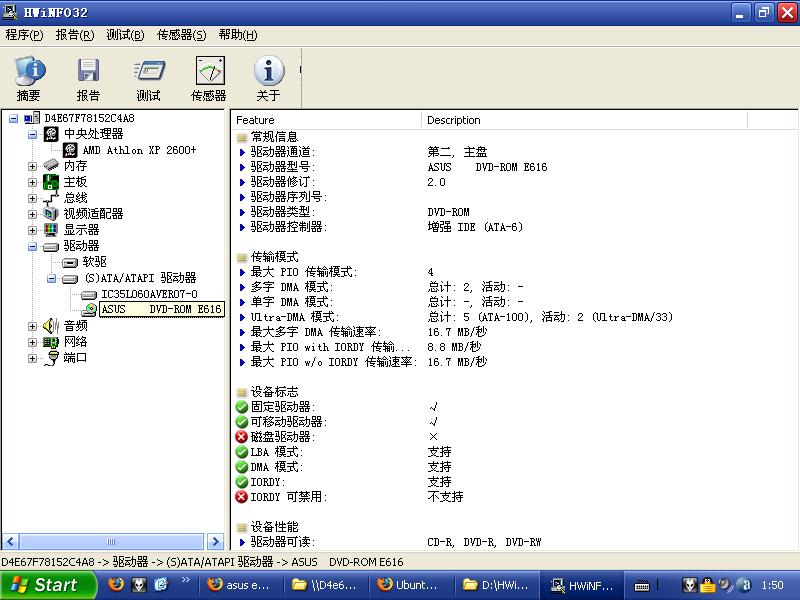The height and width of the screenshot is (600, 800).
Task: Click the 内存 memory chip icon
Action: click(x=51, y=165)
